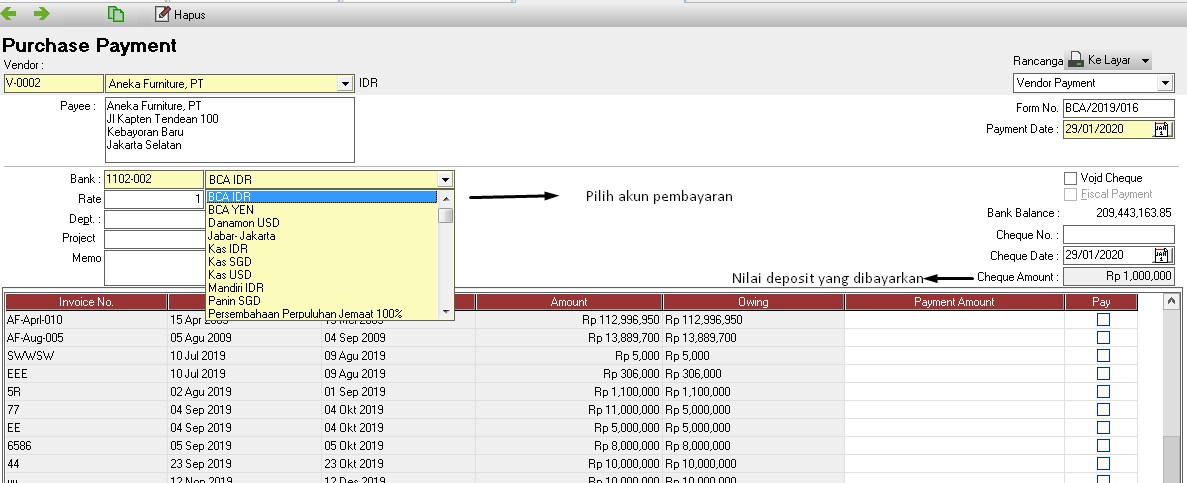Check Pay box for invoice SWWSW

(1103, 355)
